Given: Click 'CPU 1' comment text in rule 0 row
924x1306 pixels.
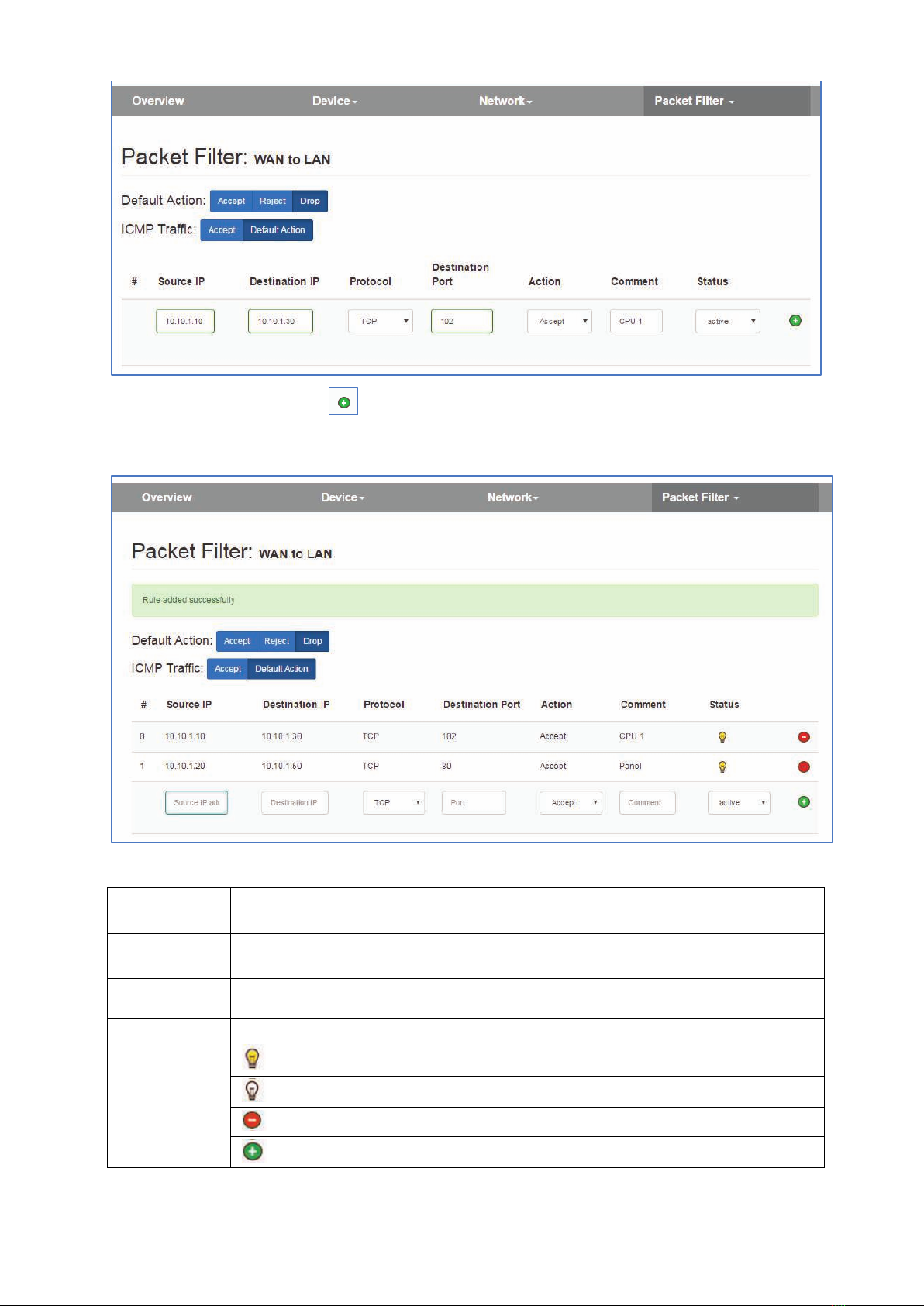Looking at the screenshot, I should click(x=631, y=736).
